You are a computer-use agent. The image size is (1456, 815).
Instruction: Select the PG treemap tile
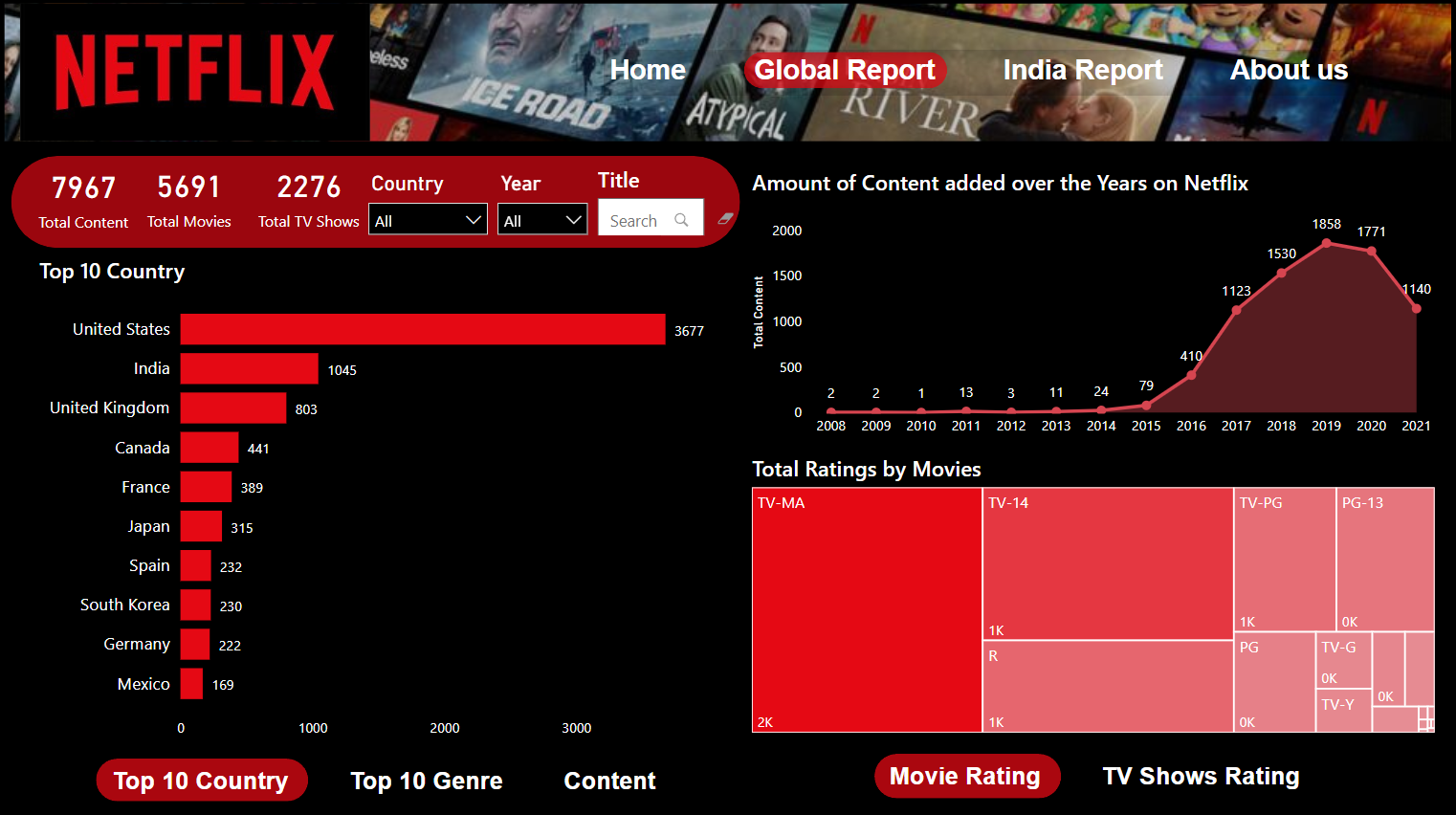[x=1274, y=682]
